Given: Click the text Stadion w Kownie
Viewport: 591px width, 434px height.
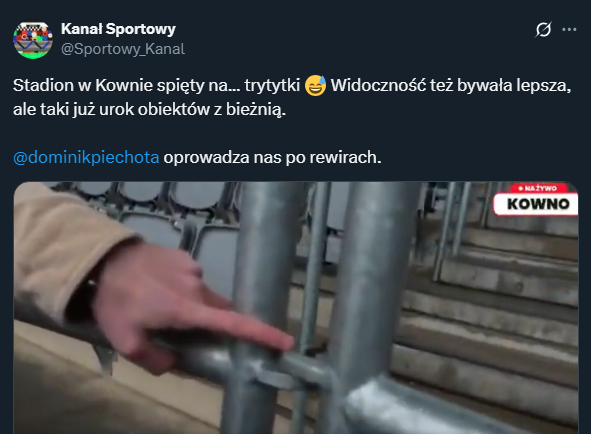Looking at the screenshot, I should (83, 86).
